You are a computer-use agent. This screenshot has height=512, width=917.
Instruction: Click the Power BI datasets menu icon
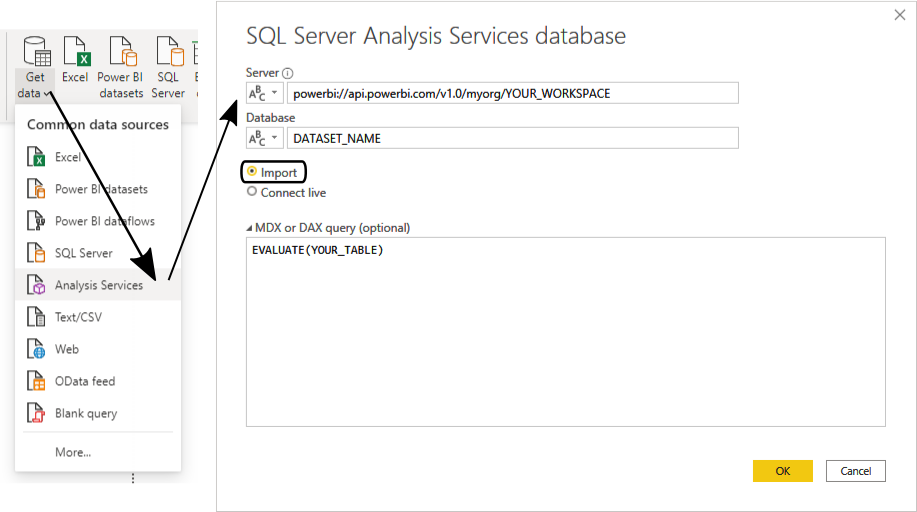click(x=36, y=189)
